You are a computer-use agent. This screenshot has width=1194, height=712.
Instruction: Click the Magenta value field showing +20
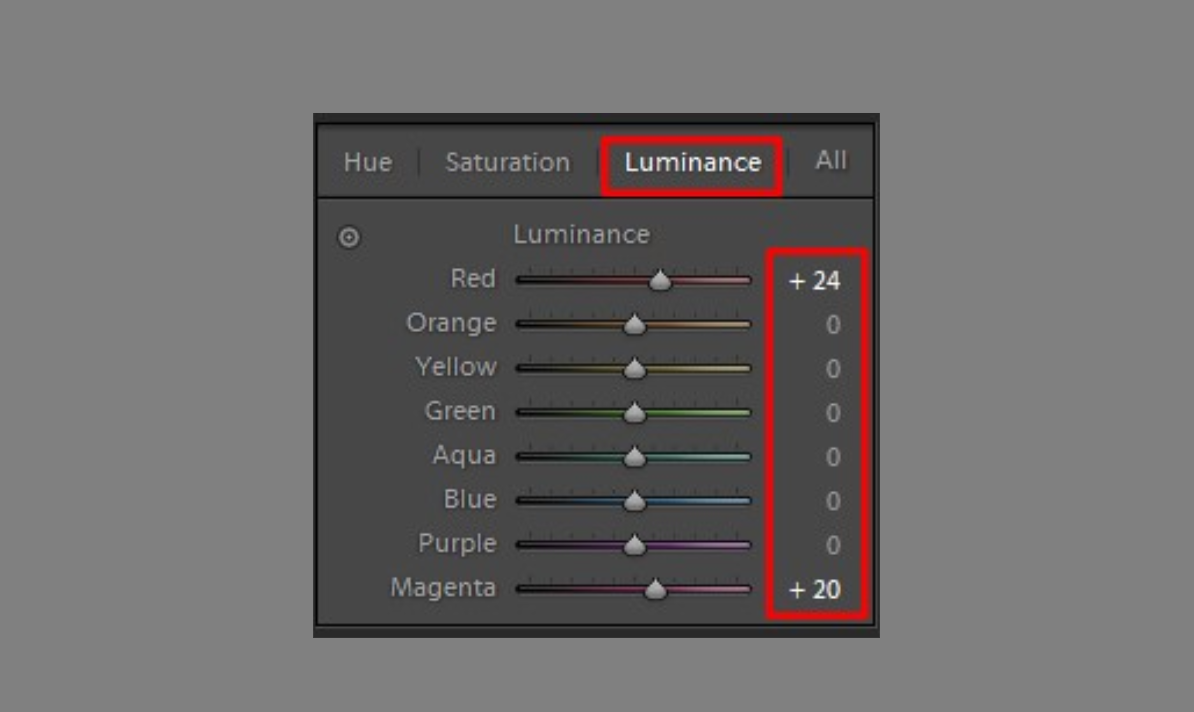pos(815,590)
